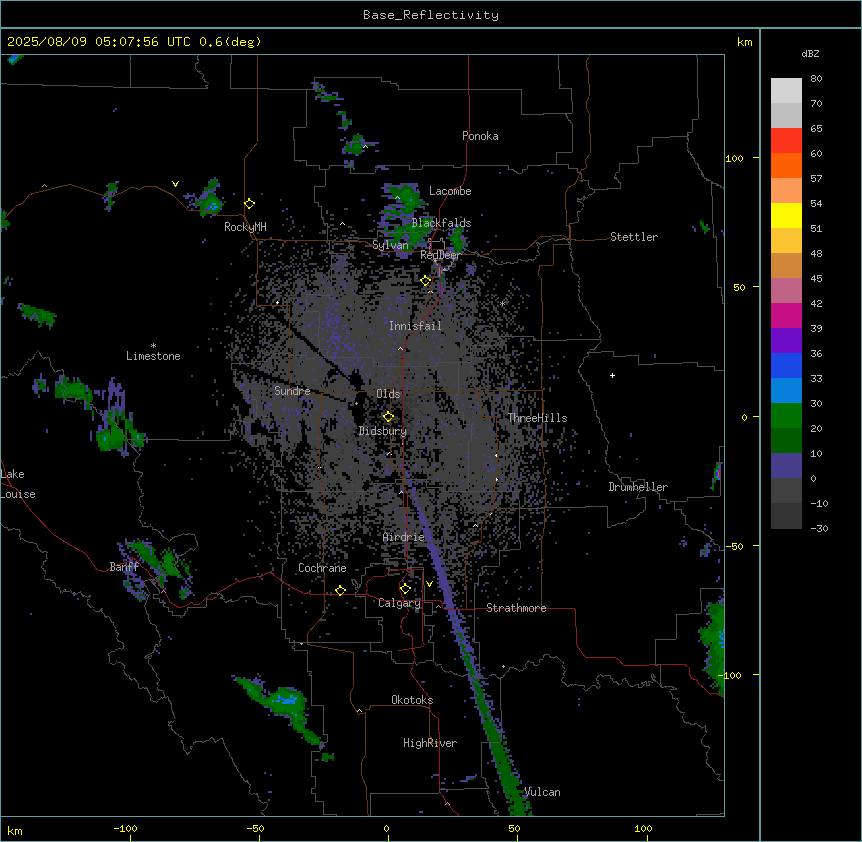Select the bright green 30-20 dBZ legend color
The image size is (862, 842).
pos(786,416)
